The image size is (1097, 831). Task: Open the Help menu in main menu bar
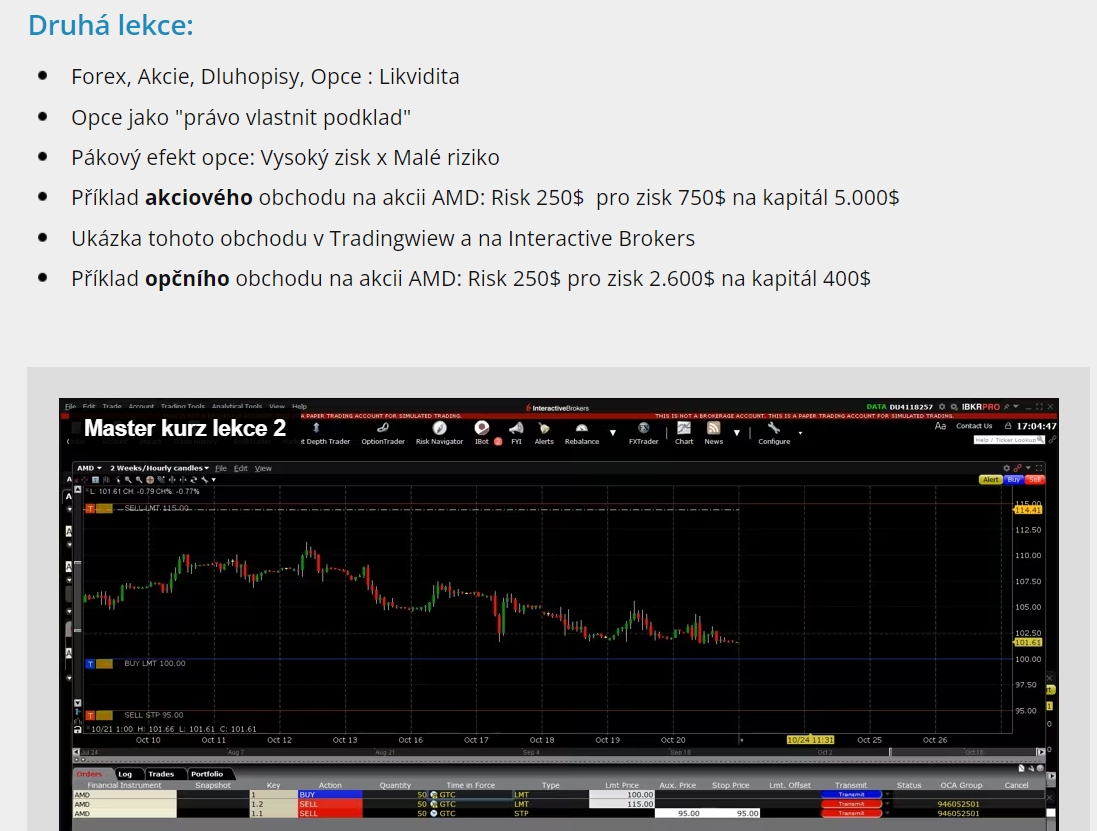[x=299, y=406]
